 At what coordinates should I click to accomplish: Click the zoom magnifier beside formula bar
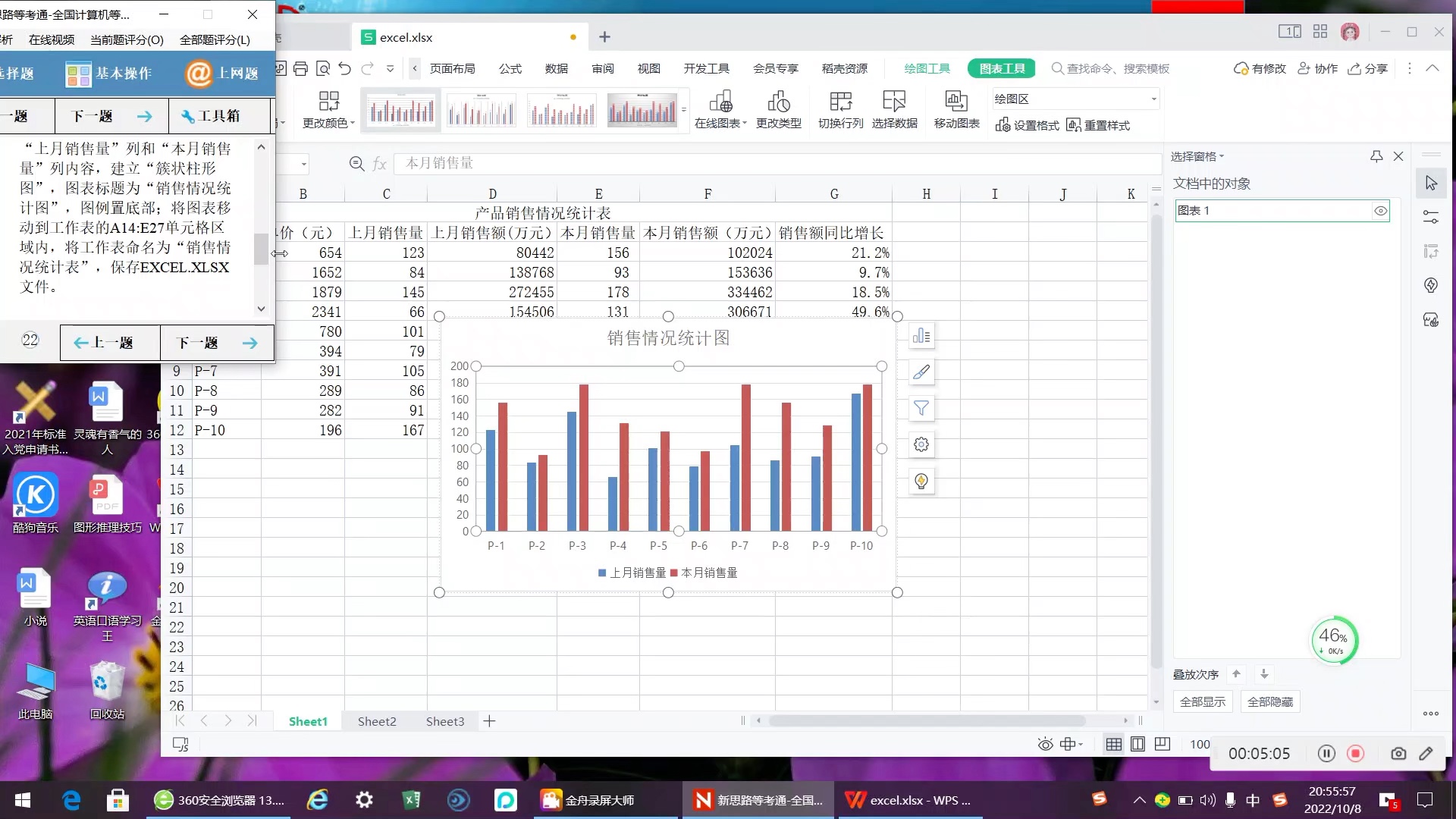[356, 163]
